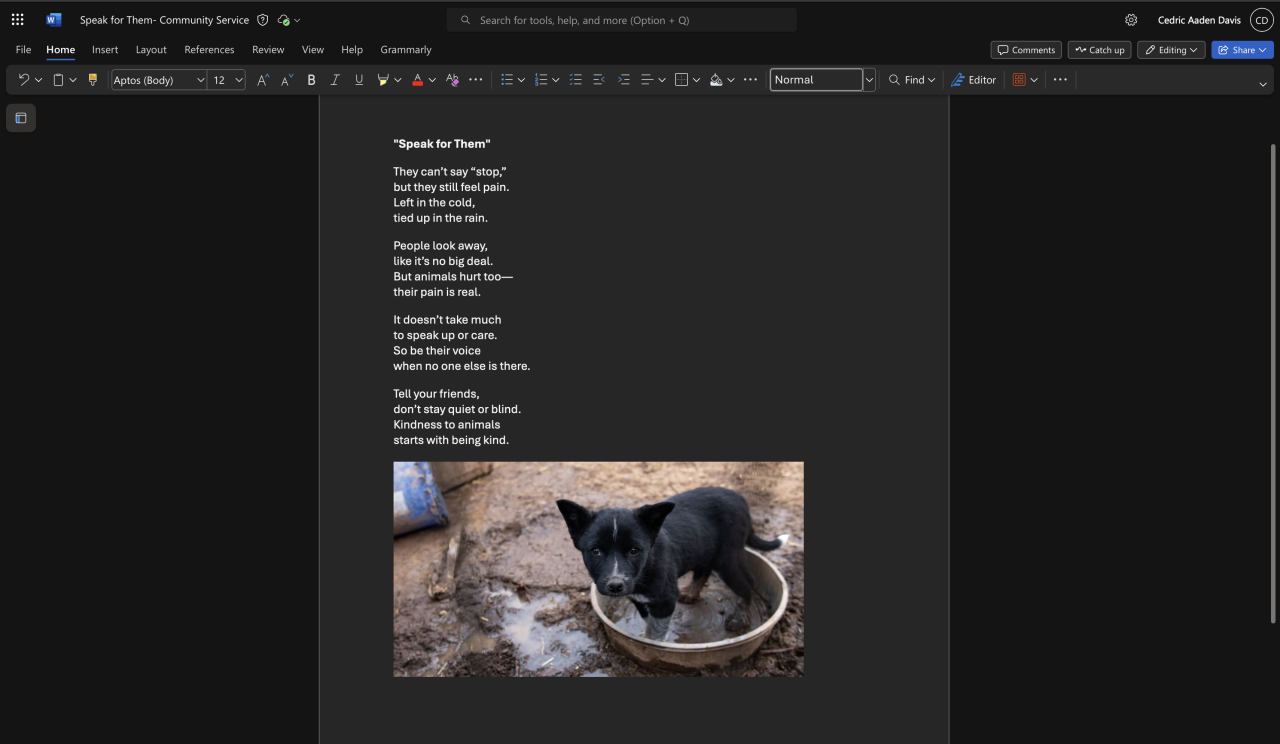The height and width of the screenshot is (744, 1280).
Task: Open the Aptos (Body) font dropdown
Action: point(200,80)
